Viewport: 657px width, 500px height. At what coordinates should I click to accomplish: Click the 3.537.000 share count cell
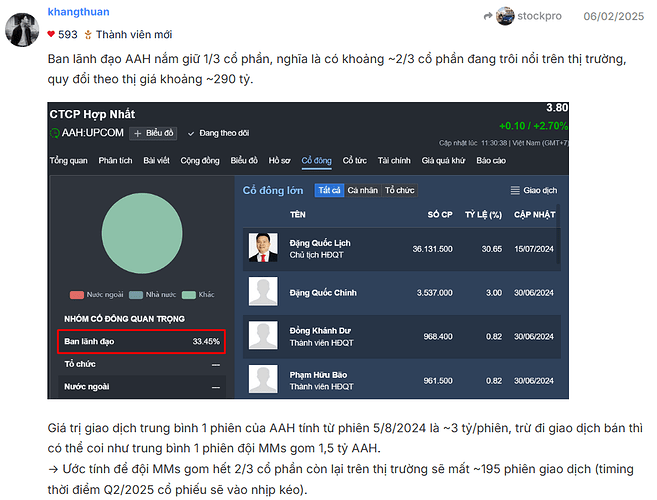(x=435, y=293)
